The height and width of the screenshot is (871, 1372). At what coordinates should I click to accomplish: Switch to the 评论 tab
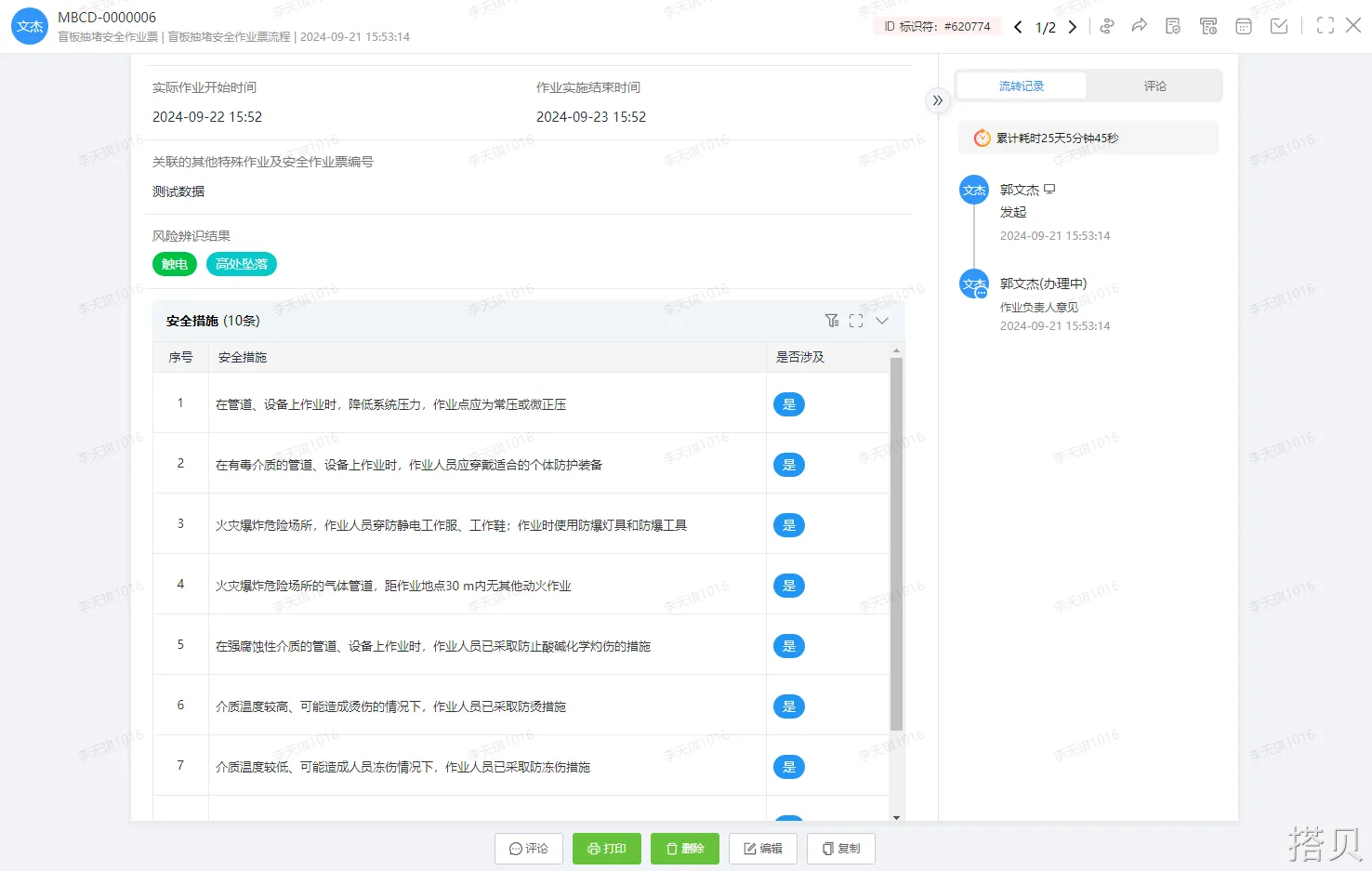tap(1154, 86)
